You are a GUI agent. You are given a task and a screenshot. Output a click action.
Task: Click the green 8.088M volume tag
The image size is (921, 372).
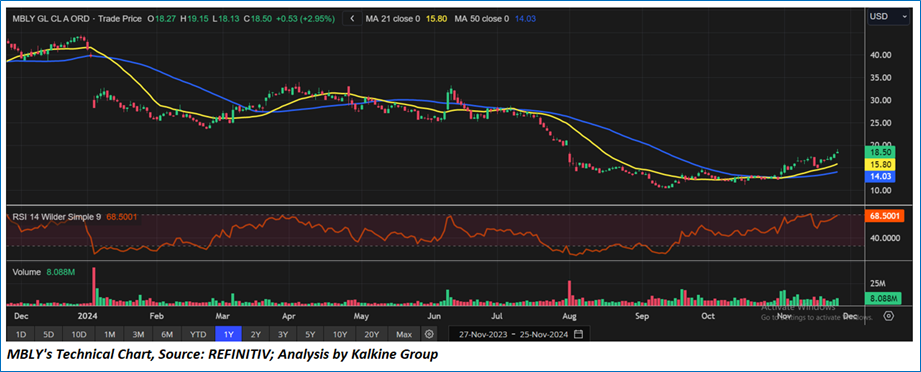coord(883,299)
